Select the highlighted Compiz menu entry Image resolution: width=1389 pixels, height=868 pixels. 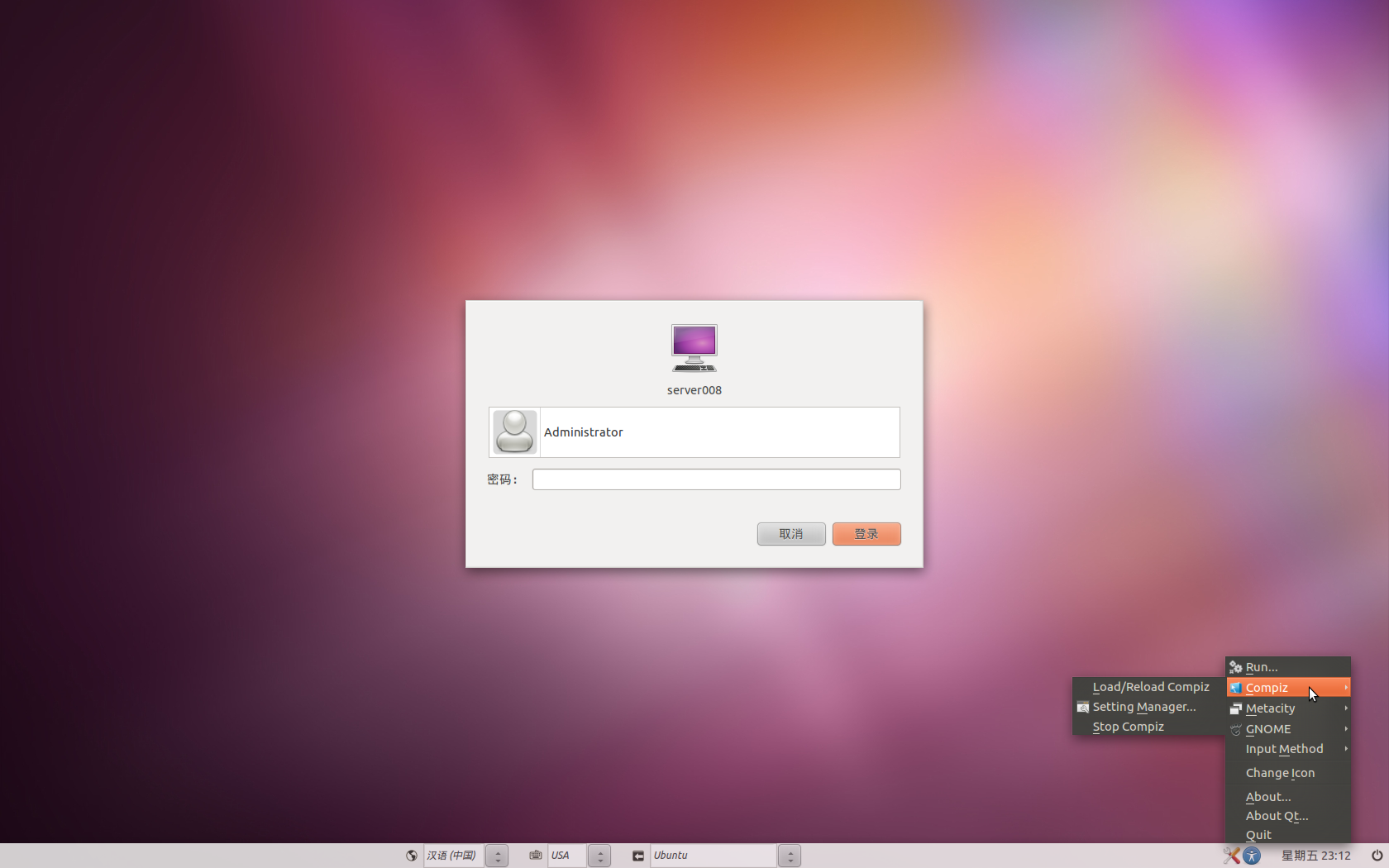(x=1288, y=688)
